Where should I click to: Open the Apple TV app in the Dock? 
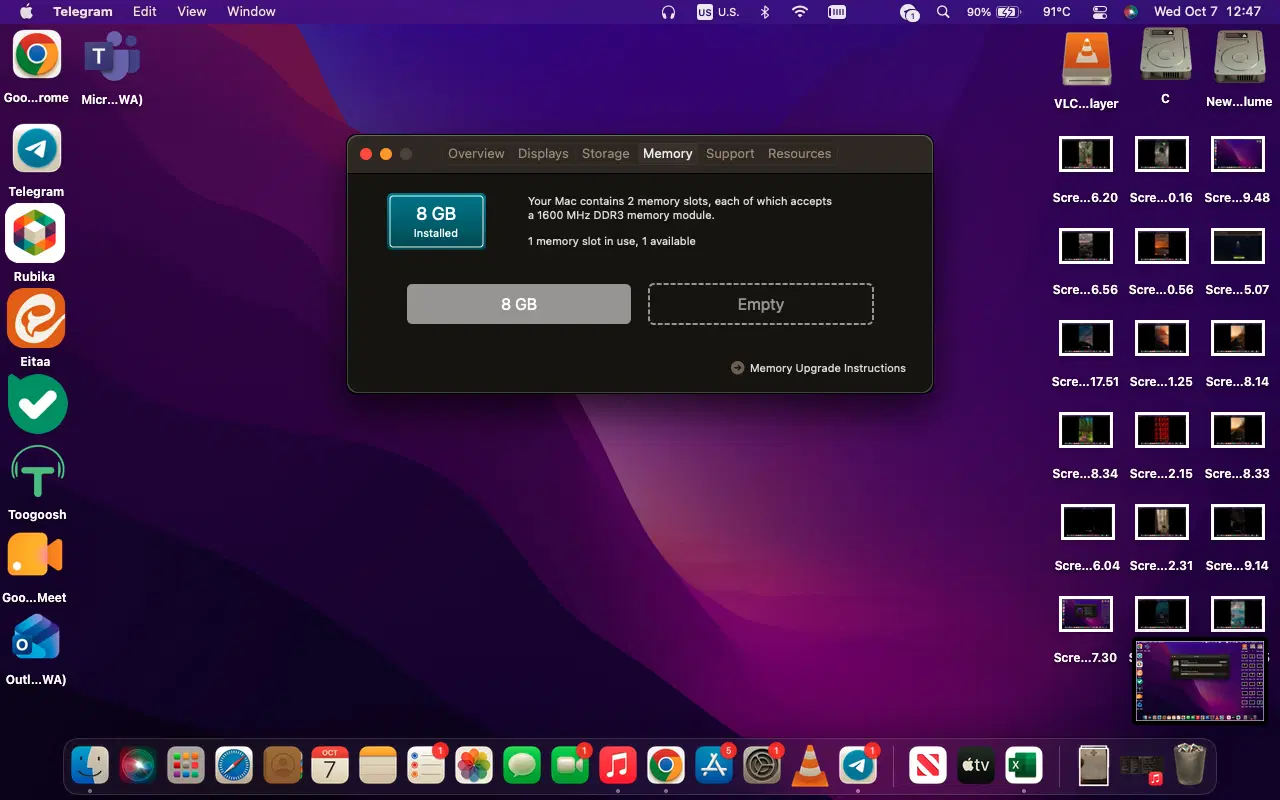click(976, 766)
